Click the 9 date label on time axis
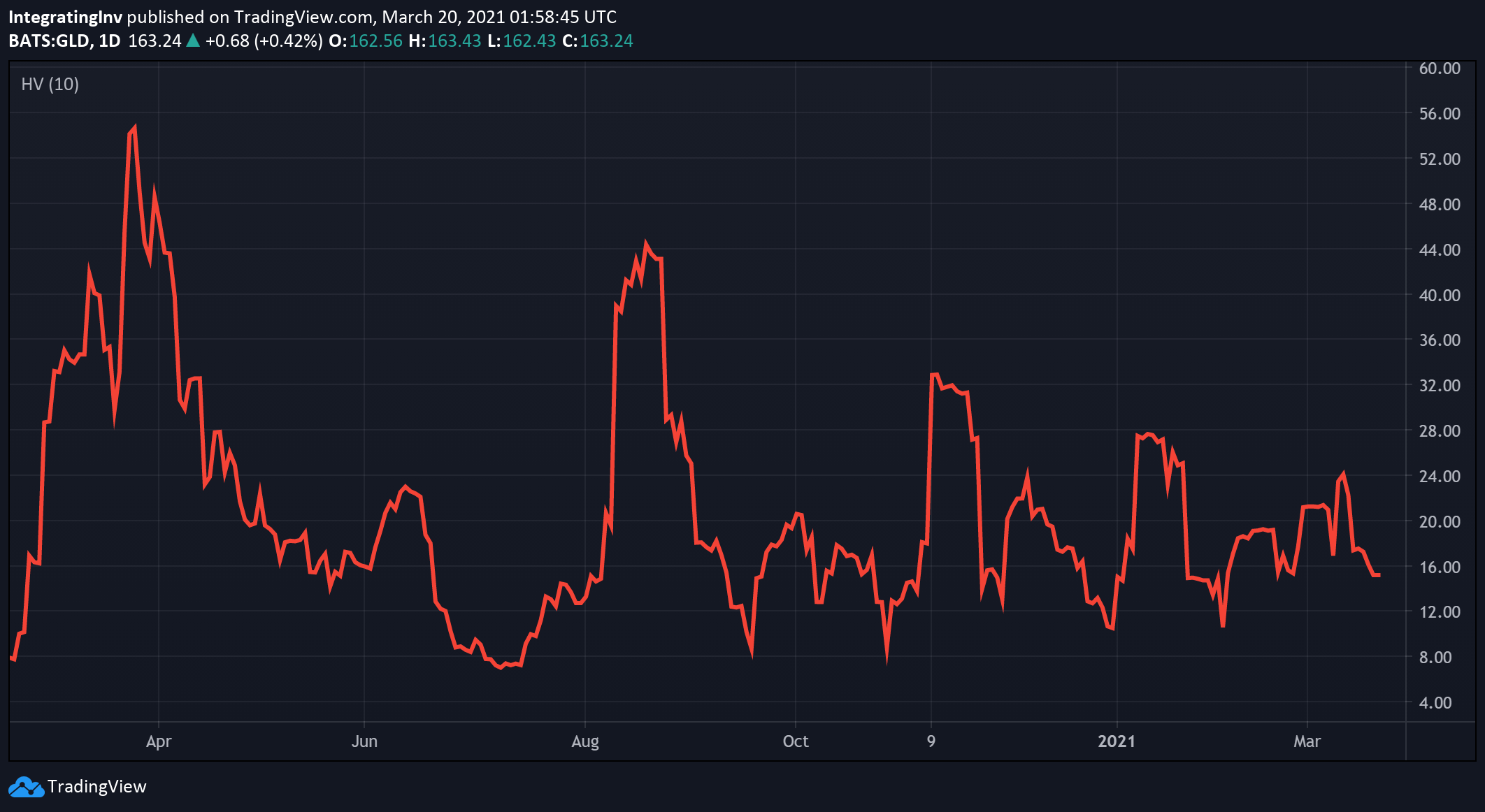Image resolution: width=1485 pixels, height=812 pixels. 931,741
